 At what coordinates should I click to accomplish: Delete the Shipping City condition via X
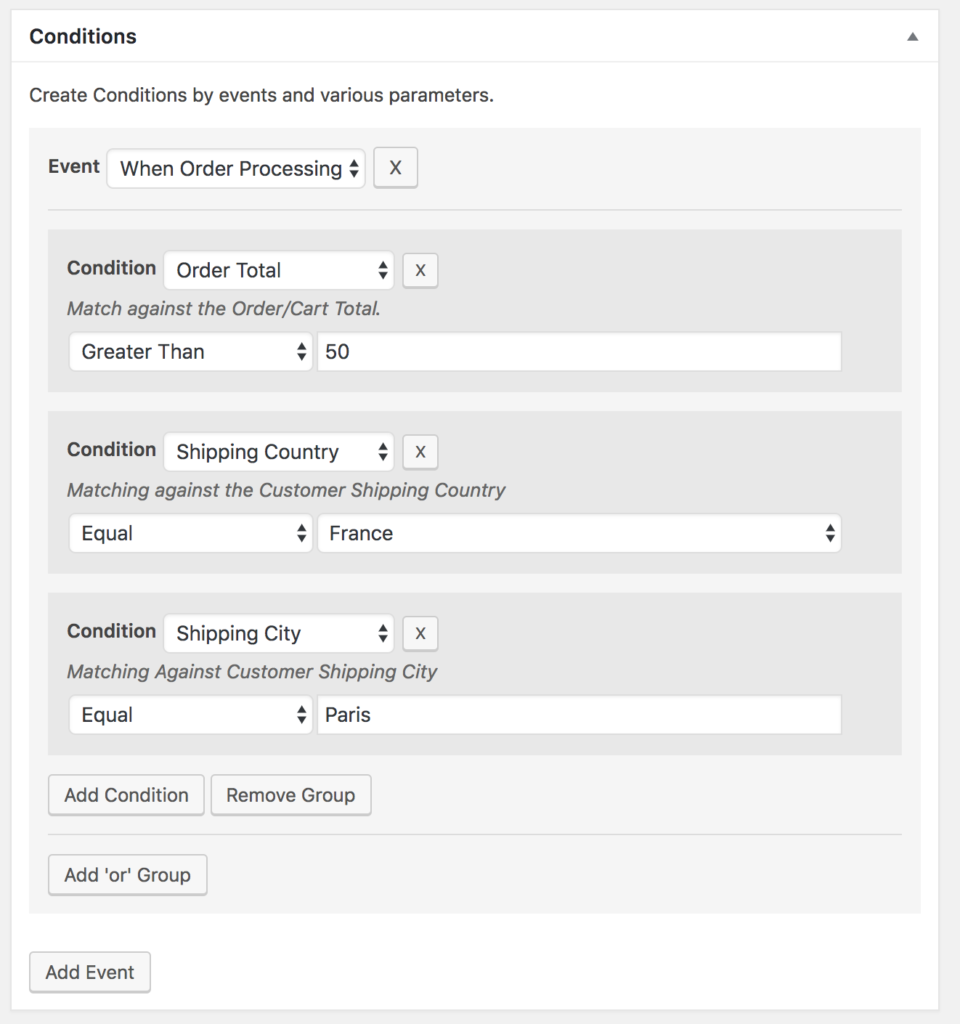pos(420,634)
